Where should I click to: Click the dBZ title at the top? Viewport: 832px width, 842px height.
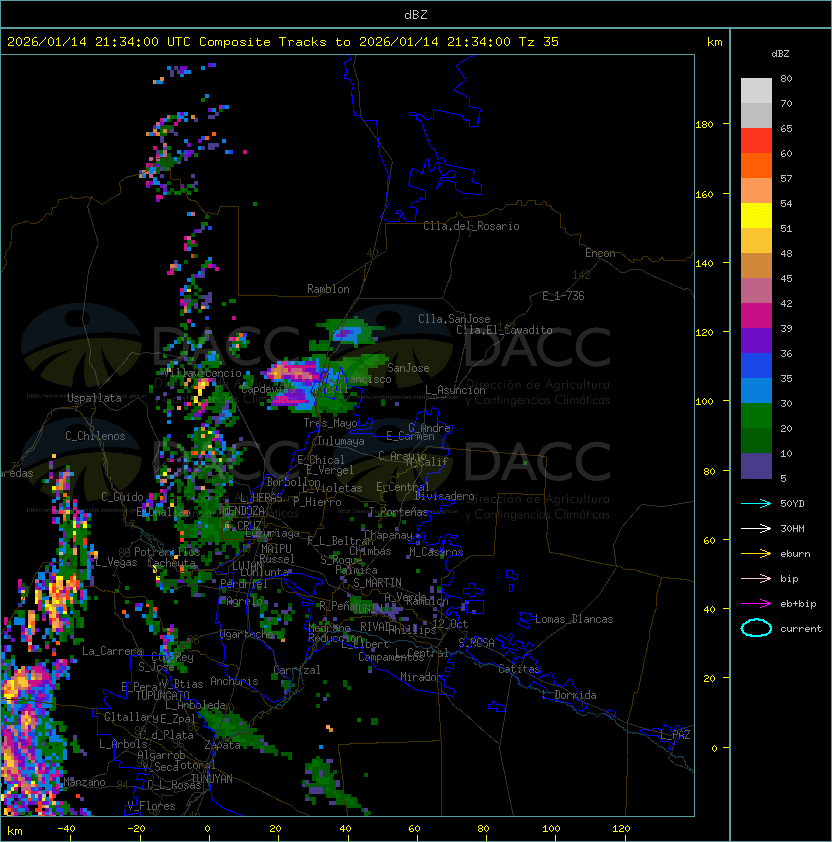point(416,14)
